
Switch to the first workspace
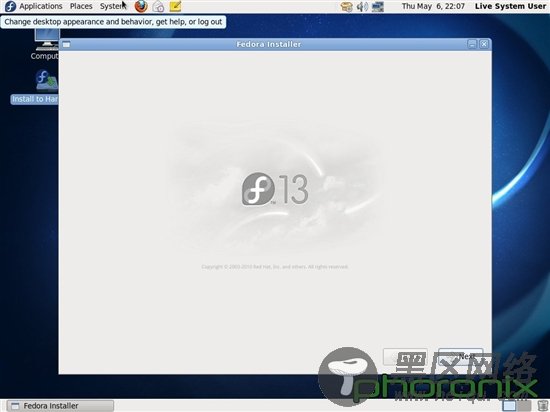(510, 406)
